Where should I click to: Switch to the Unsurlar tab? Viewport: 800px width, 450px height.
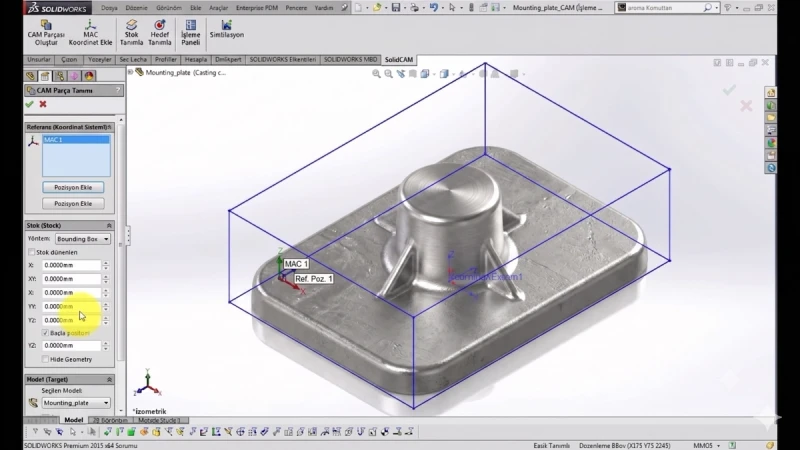tap(39, 60)
